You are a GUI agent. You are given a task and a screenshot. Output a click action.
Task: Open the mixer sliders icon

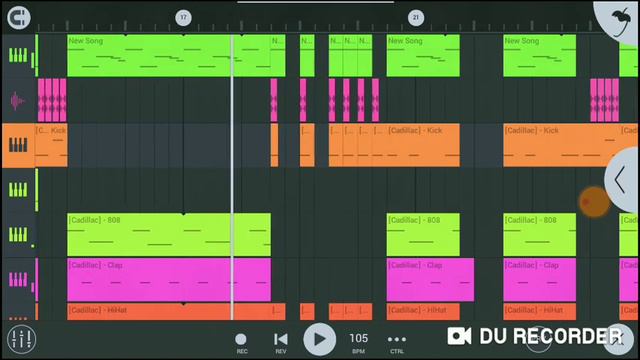click(x=21, y=339)
